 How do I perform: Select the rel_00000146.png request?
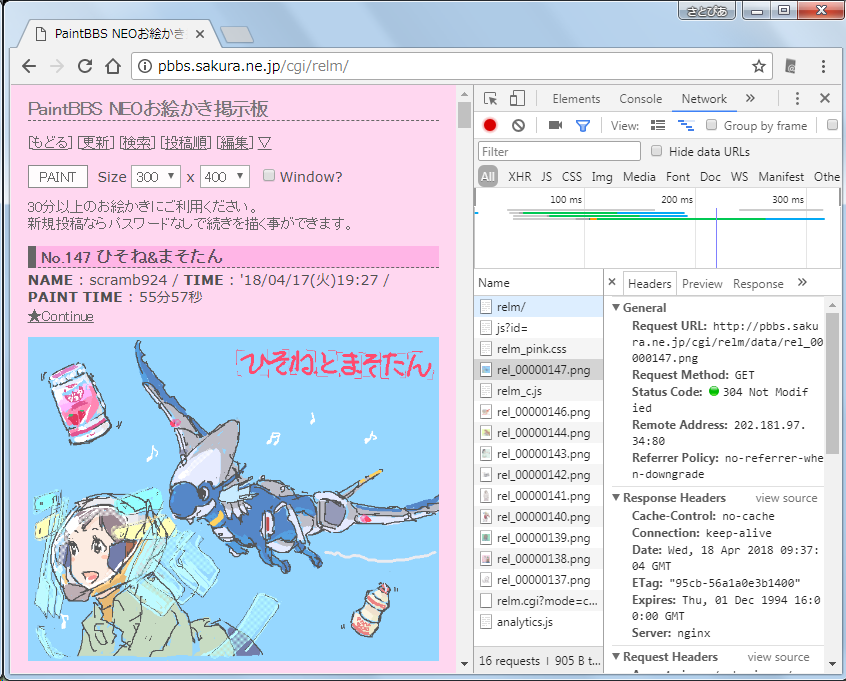pos(538,412)
